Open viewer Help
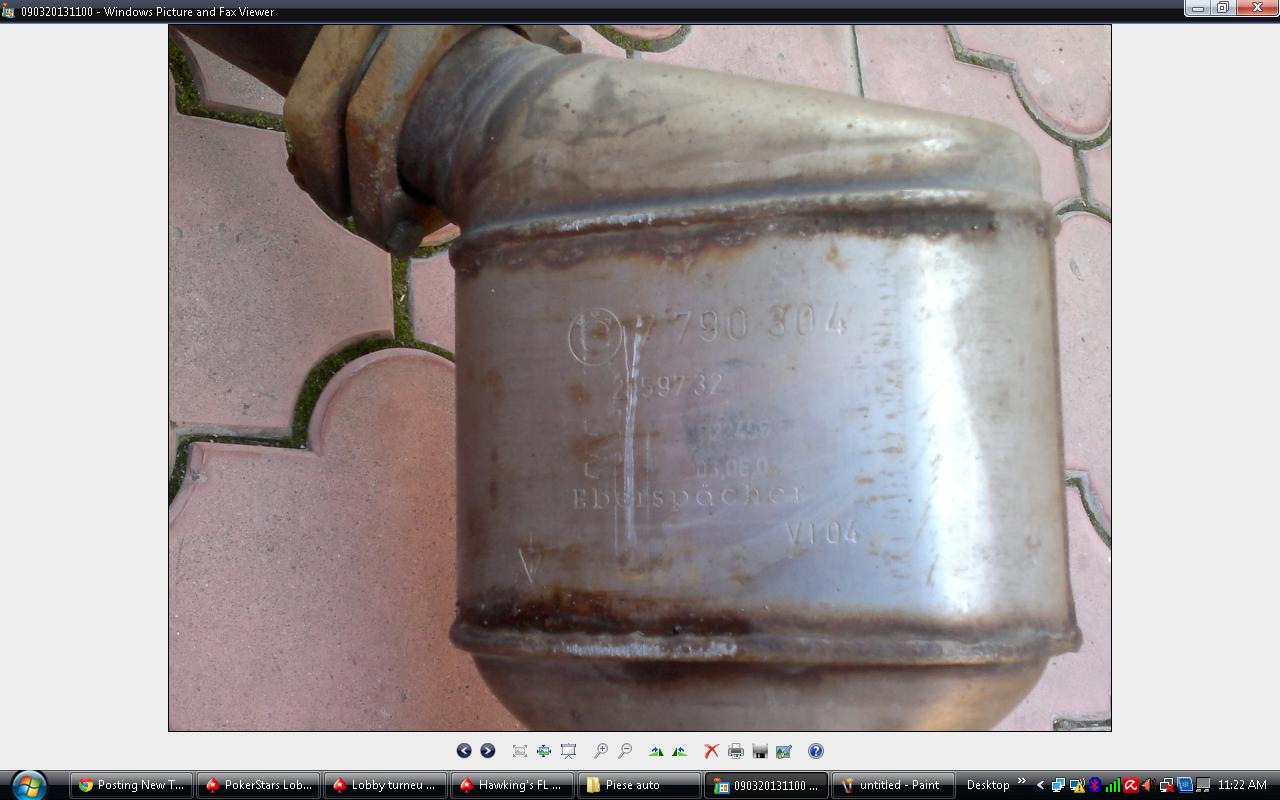1280x800 pixels. [816, 751]
